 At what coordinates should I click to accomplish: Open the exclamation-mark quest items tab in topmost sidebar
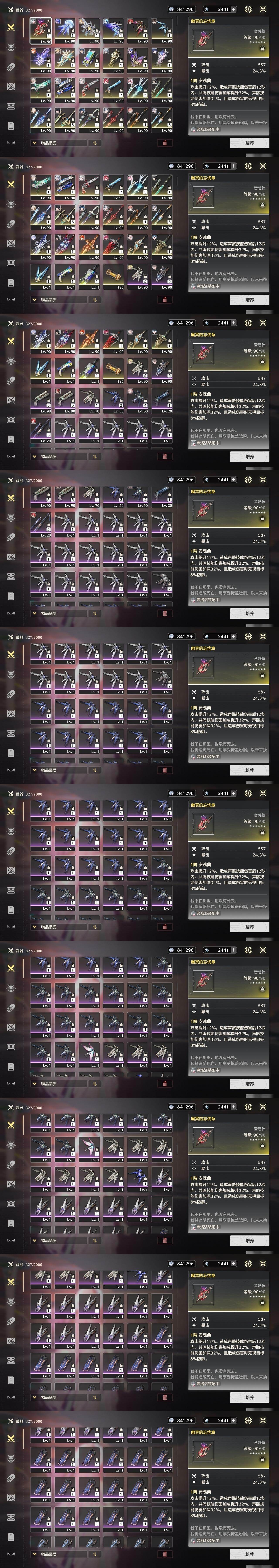(x=11, y=126)
